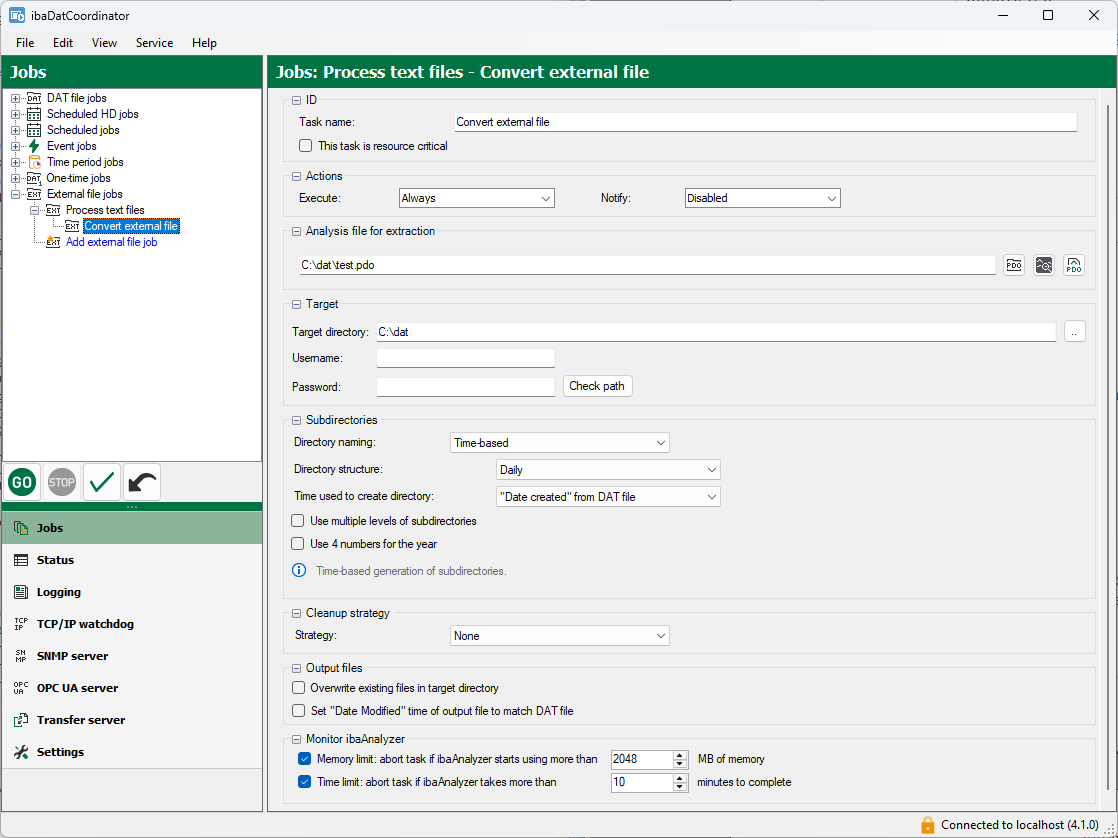Click the Process text files EXT icon
Screen dimensions: 1118x838
point(53,210)
